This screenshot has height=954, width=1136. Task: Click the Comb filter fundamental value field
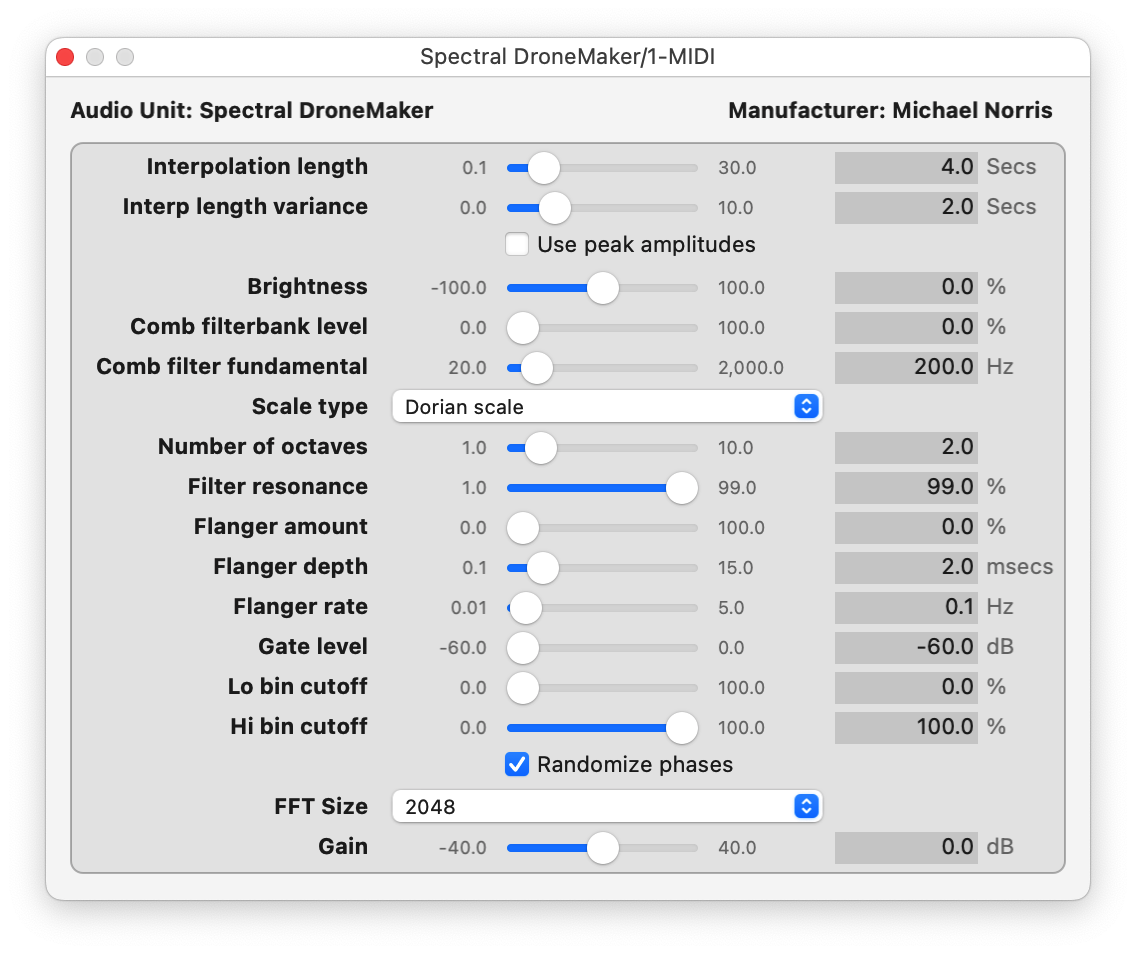point(906,367)
